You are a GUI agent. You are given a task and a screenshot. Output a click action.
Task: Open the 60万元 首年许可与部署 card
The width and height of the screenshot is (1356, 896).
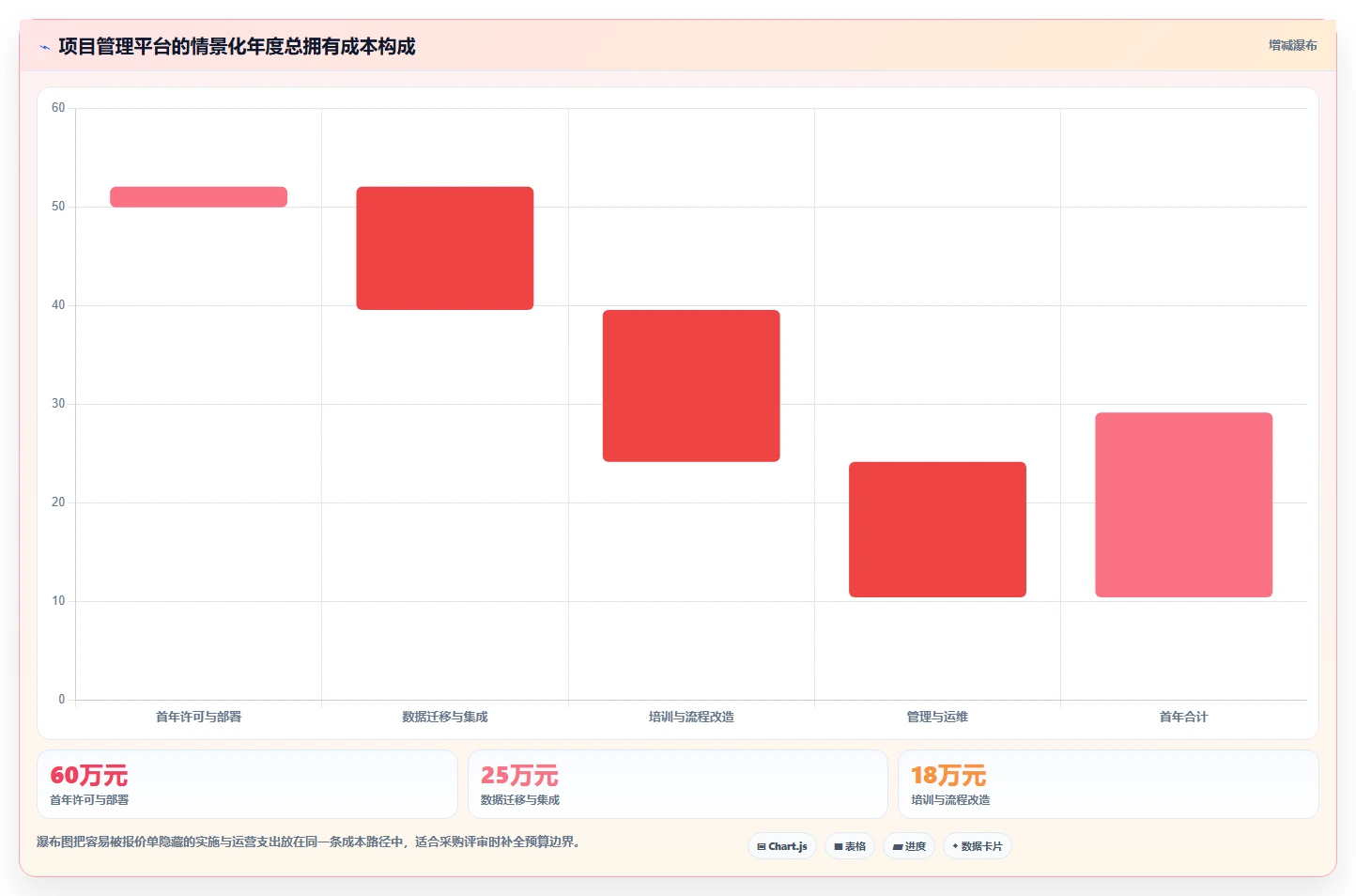point(247,784)
